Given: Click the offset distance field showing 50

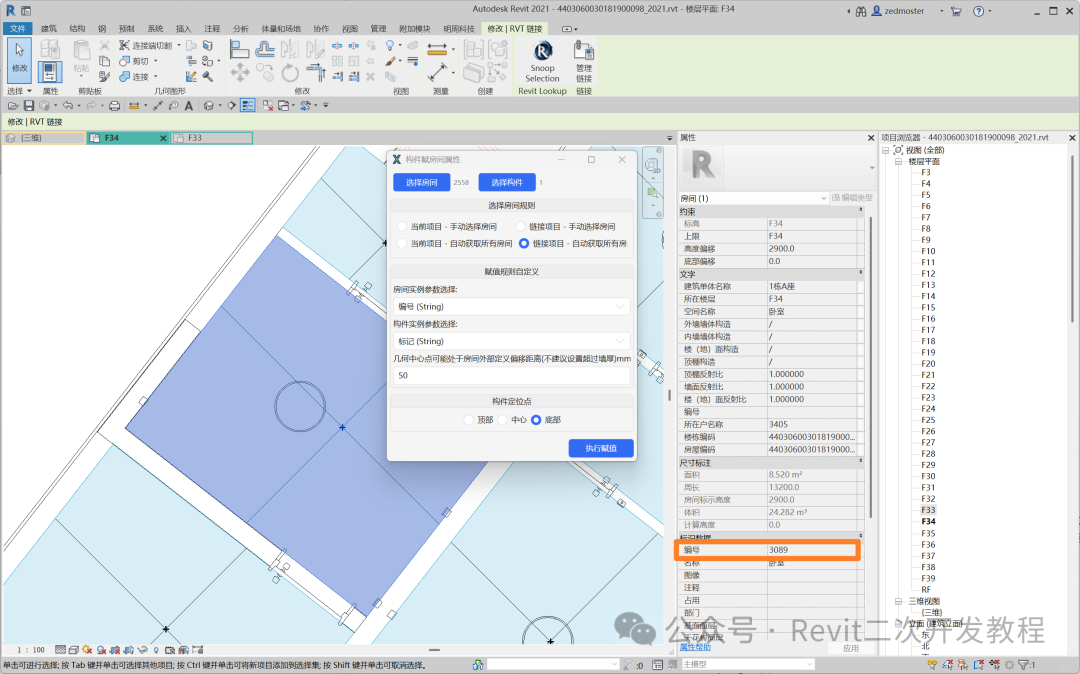Looking at the screenshot, I should pyautogui.click(x=512, y=375).
